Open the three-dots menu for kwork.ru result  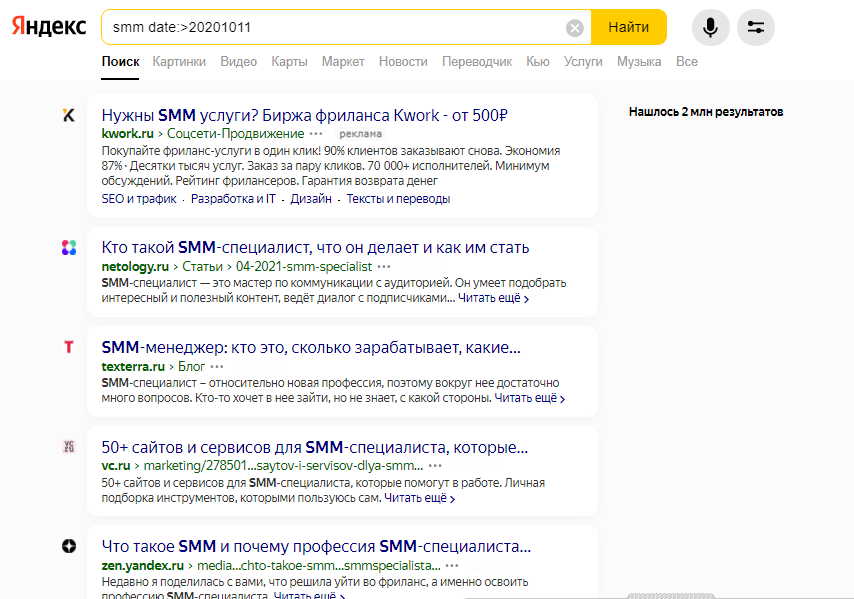(x=316, y=134)
